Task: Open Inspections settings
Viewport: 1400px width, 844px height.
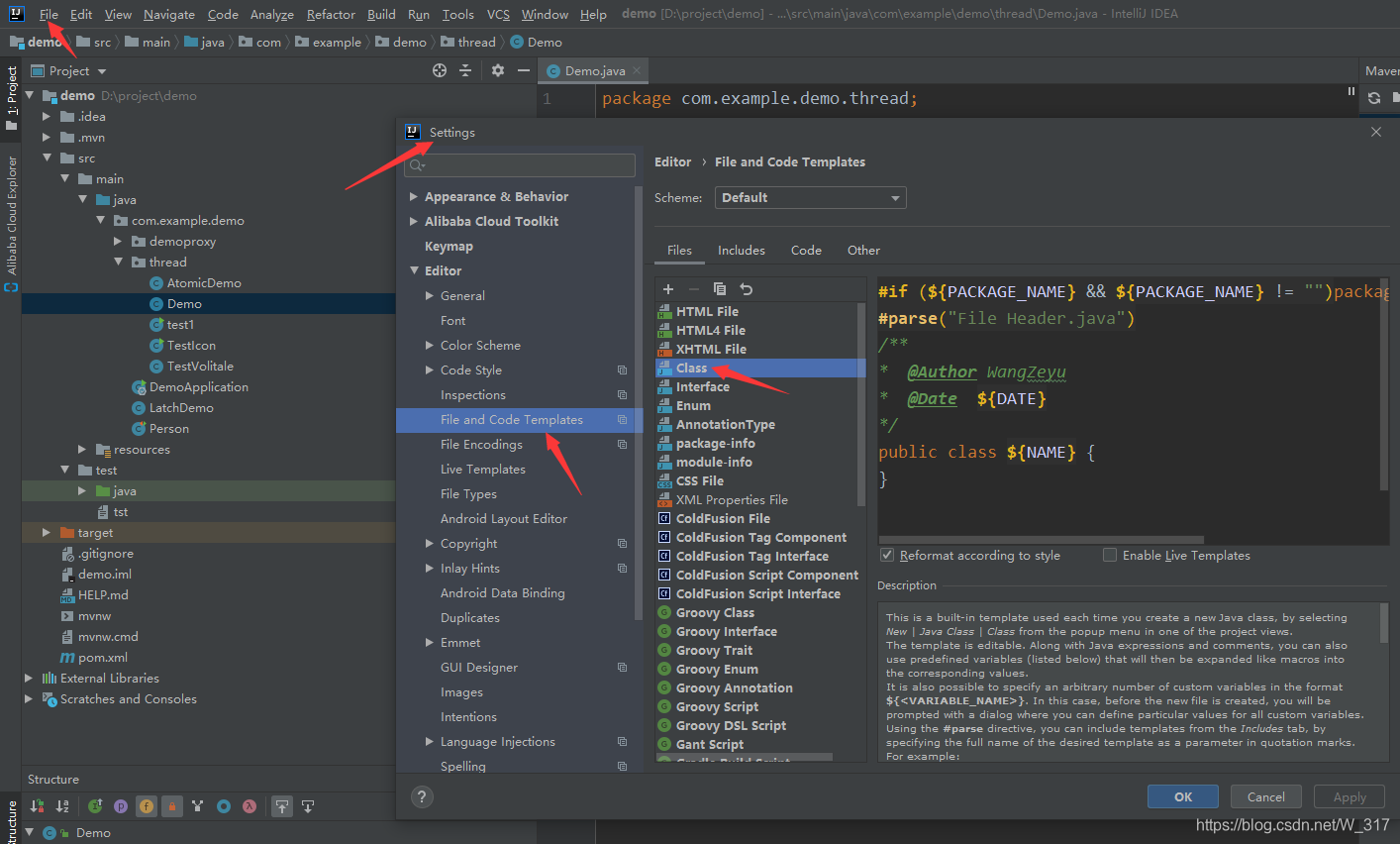Action: tap(472, 395)
